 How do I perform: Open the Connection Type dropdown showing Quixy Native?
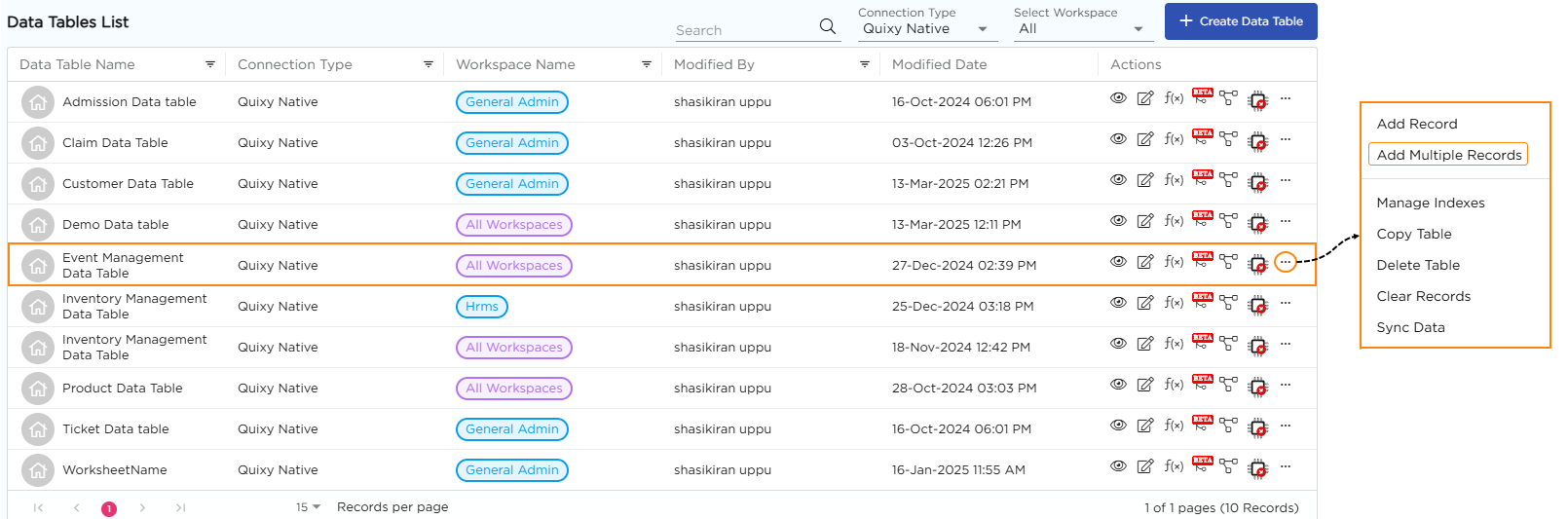pyautogui.click(x=924, y=29)
